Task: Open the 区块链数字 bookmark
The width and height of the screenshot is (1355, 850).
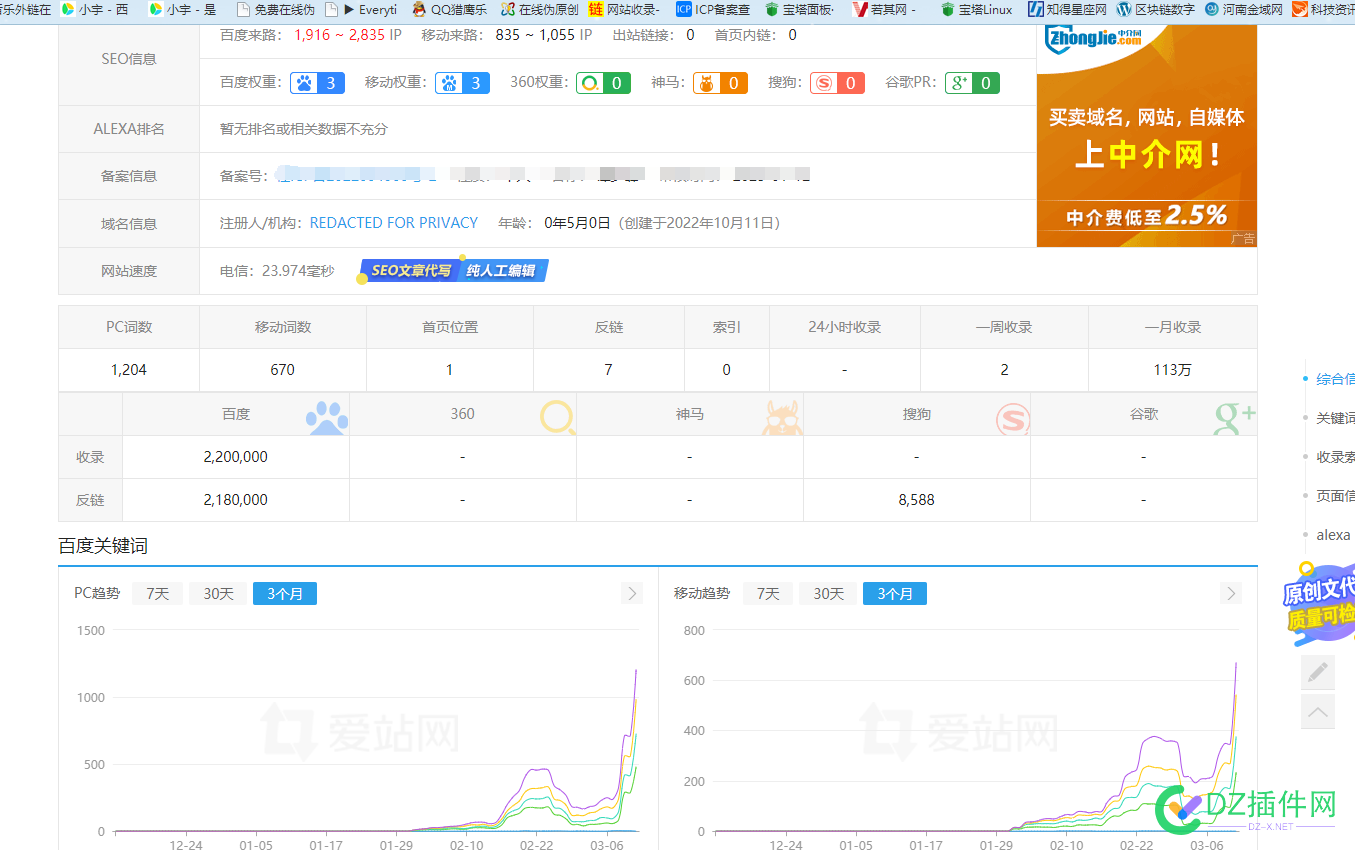Action: click(x=1156, y=9)
